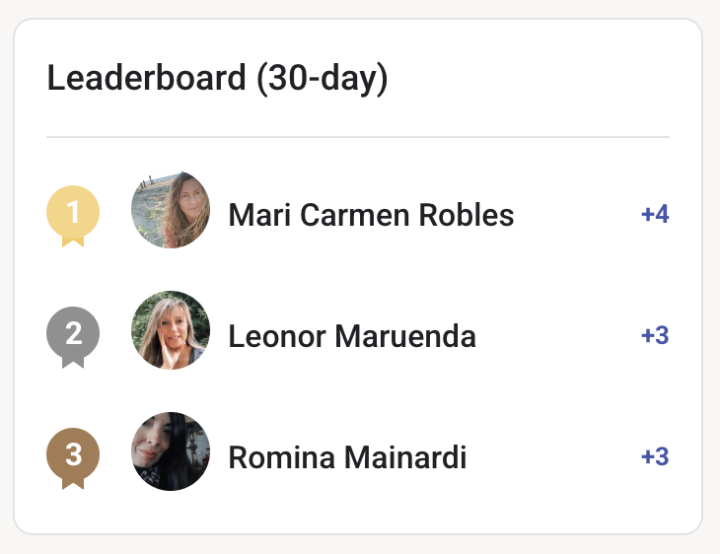This screenshot has height=554, width=720.
Task: Click the bronze third-place medal icon
Action: (x=73, y=458)
